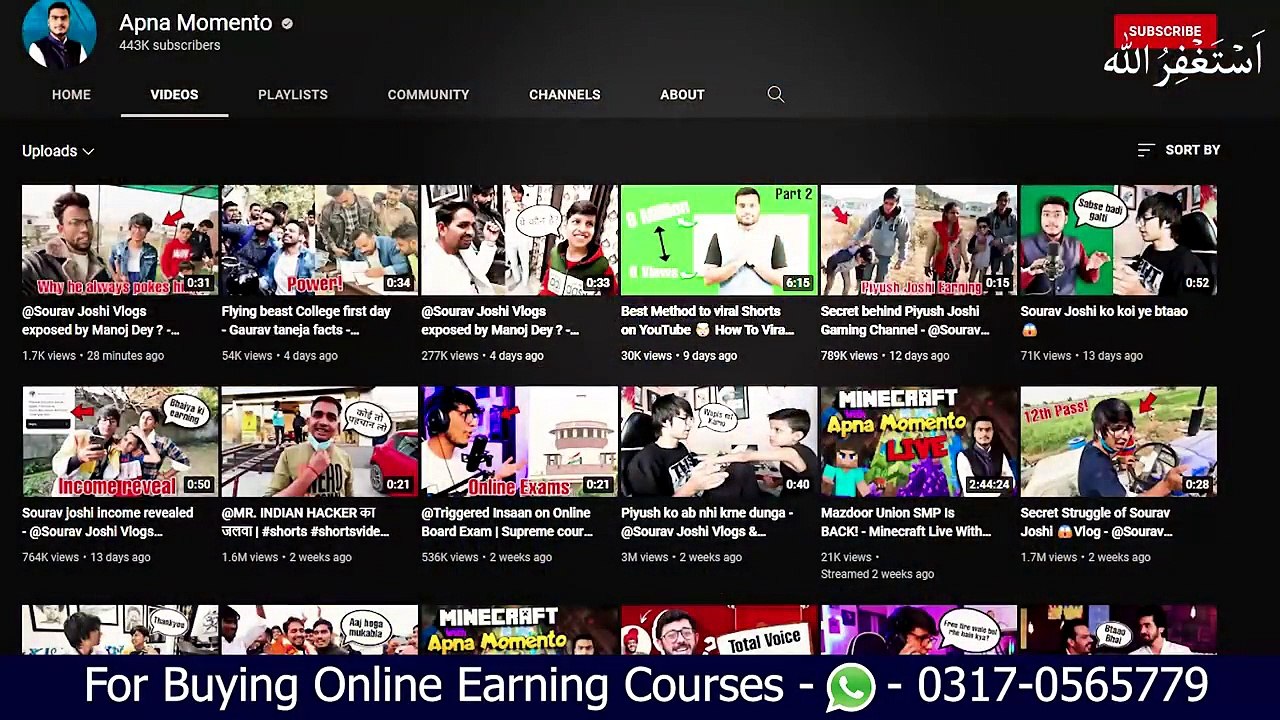Image resolution: width=1280 pixels, height=720 pixels.
Task: Show the CHANNELS tab
Action: 565,94
